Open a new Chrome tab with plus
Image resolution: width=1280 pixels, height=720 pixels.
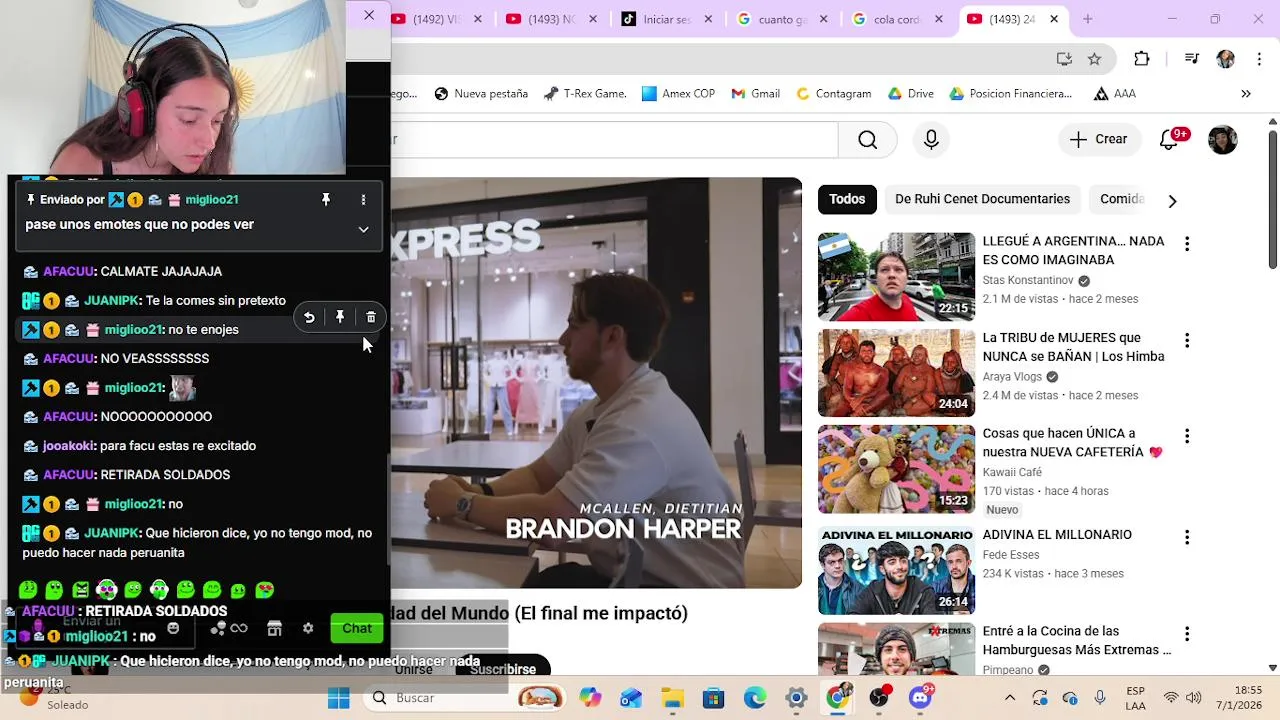coord(1087,19)
